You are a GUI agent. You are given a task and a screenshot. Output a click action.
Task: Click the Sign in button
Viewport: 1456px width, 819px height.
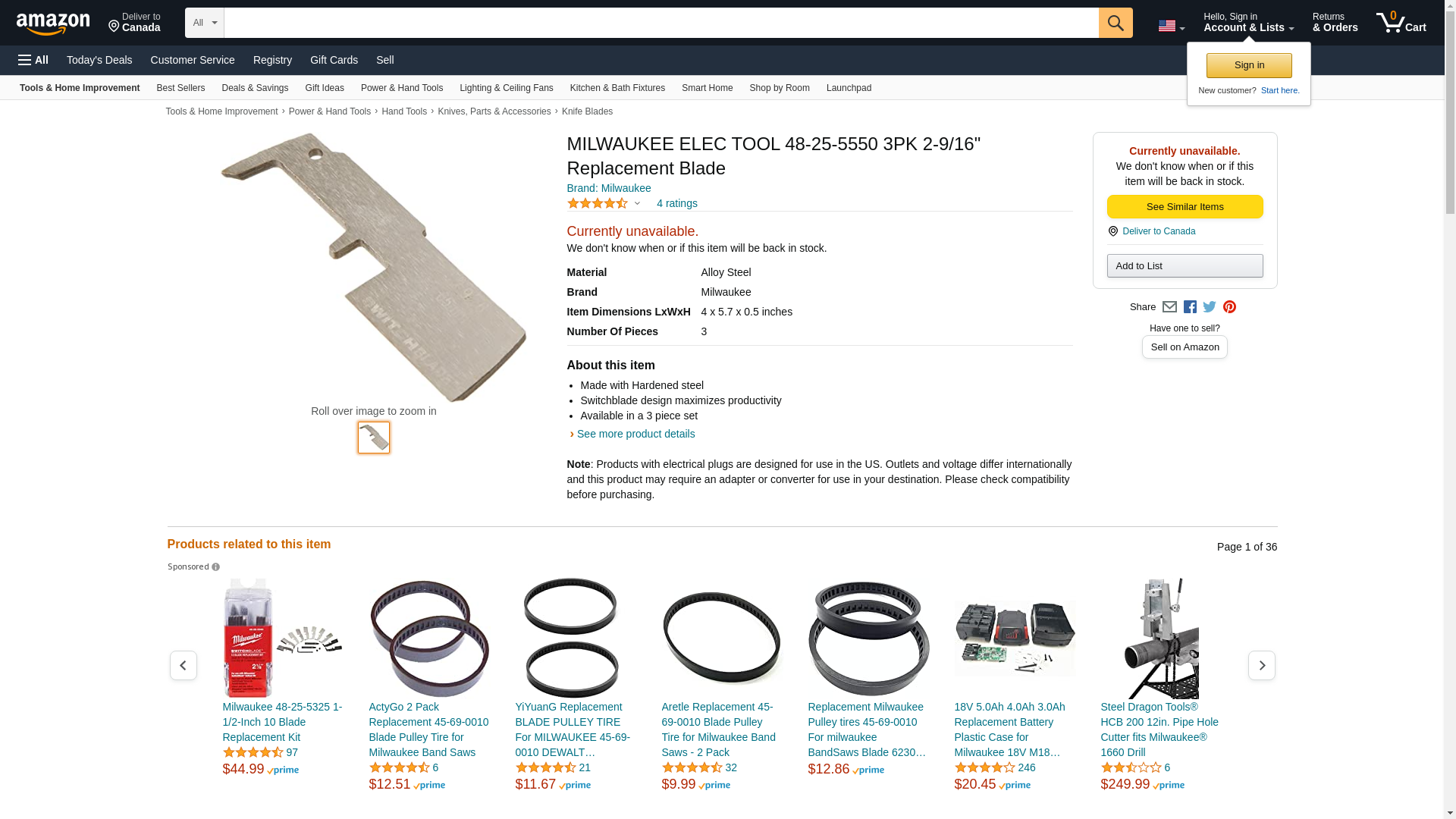coord(1249,65)
